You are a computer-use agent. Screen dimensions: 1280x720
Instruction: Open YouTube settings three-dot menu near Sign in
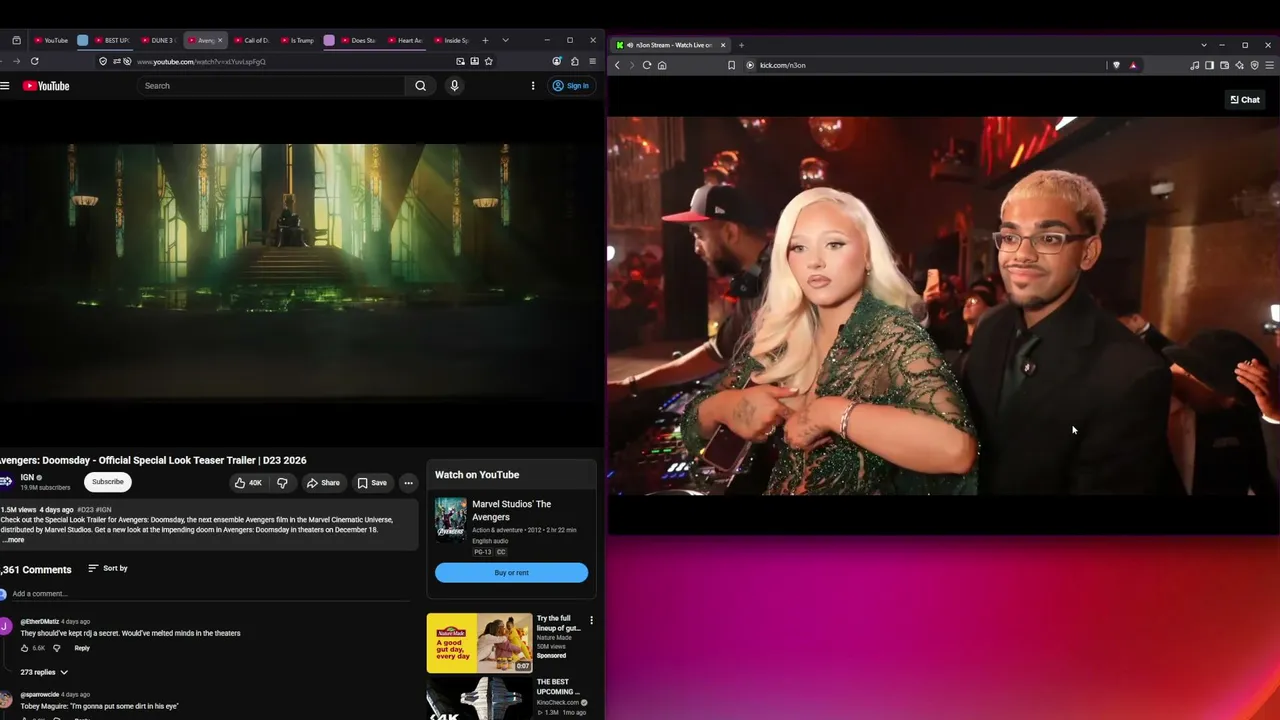[533, 86]
